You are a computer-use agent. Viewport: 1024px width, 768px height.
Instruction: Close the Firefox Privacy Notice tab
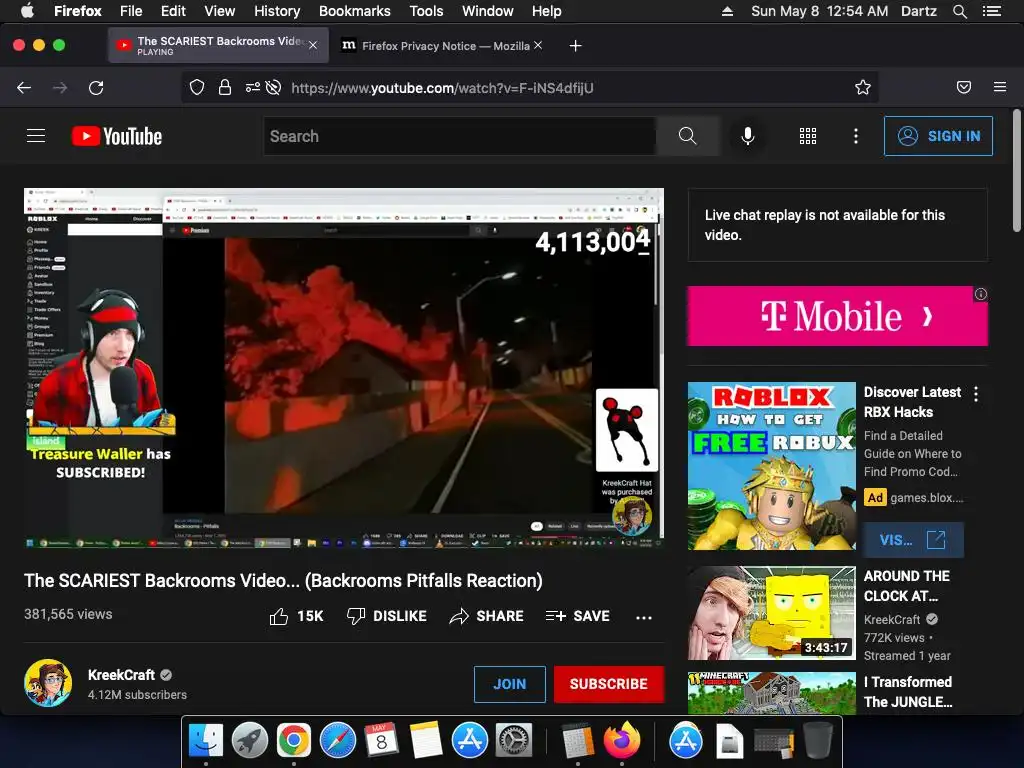(537, 45)
